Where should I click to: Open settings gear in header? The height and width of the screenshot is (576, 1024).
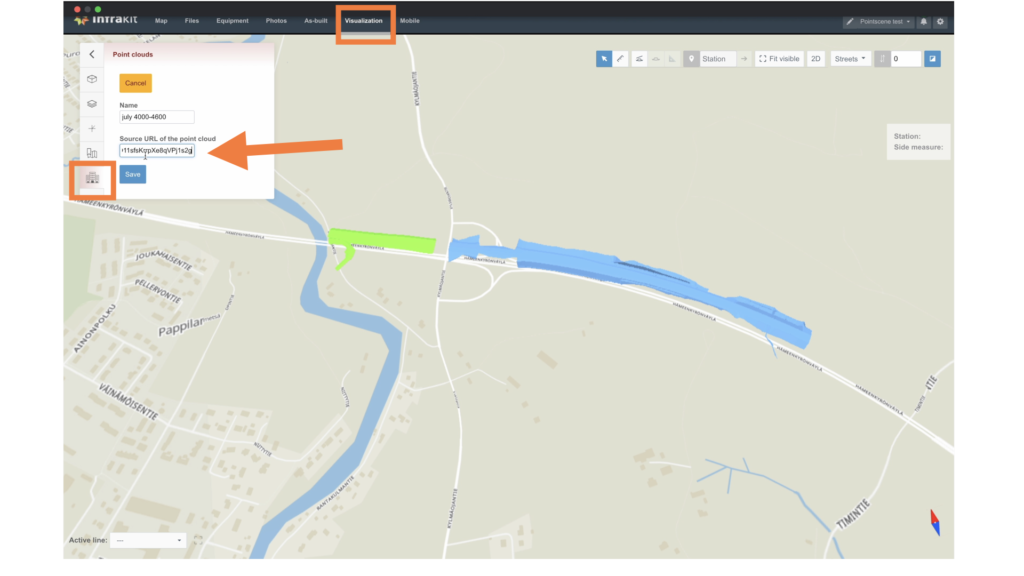940,22
